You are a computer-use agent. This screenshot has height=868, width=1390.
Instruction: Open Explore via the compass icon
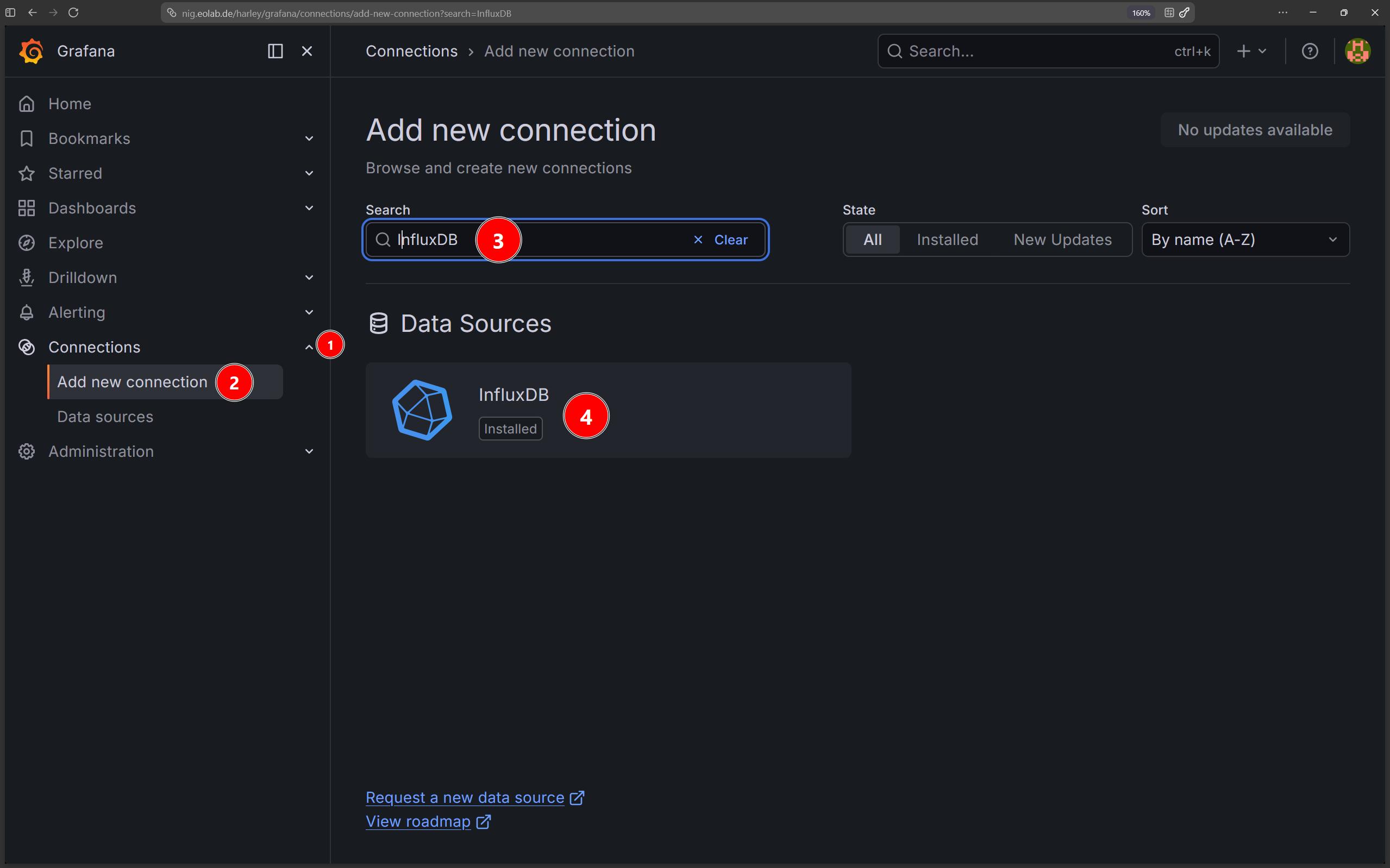pyautogui.click(x=27, y=243)
